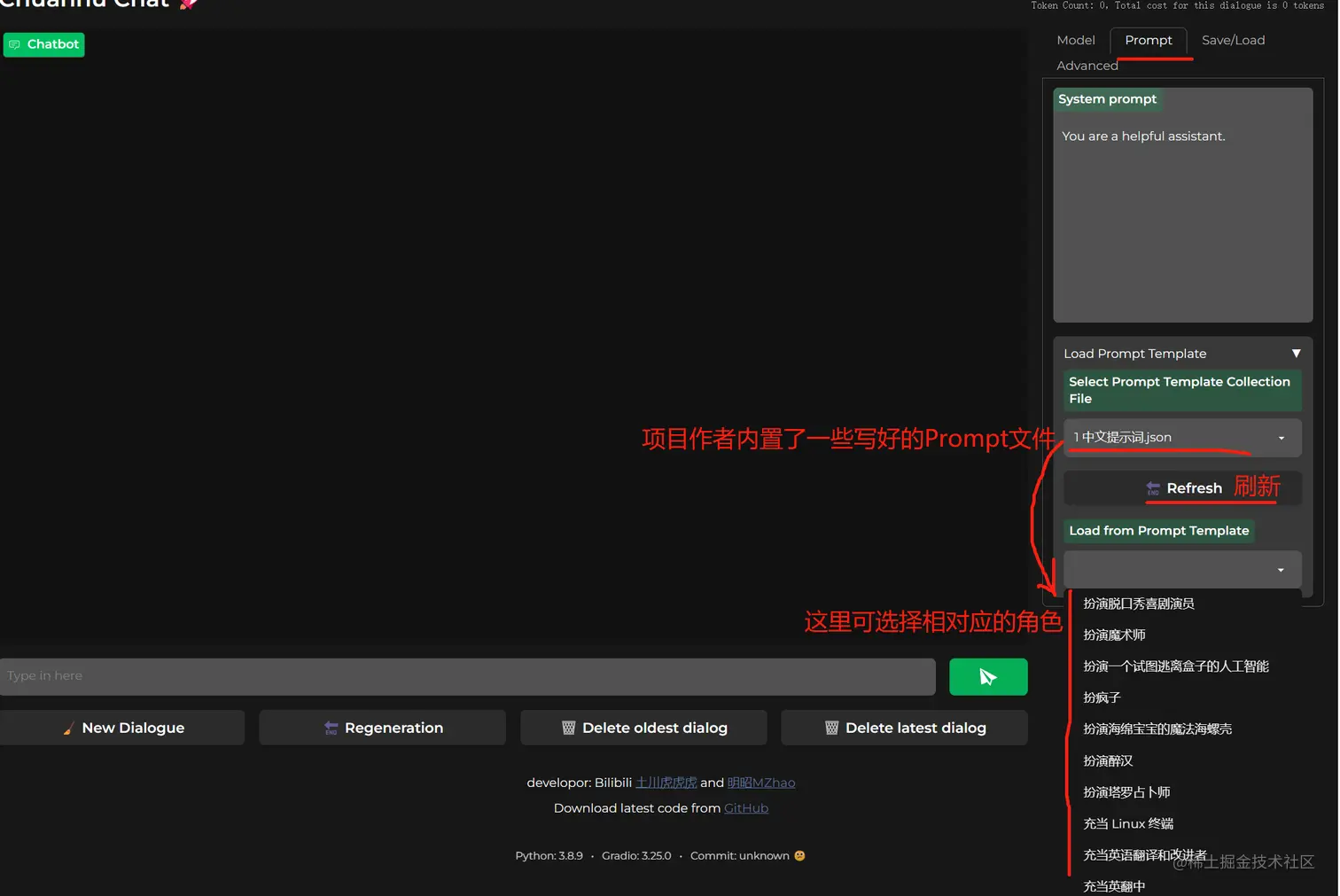This screenshot has width=1340, height=896.
Task: Select 充当 Linux 终端 option
Action: coord(1128,824)
